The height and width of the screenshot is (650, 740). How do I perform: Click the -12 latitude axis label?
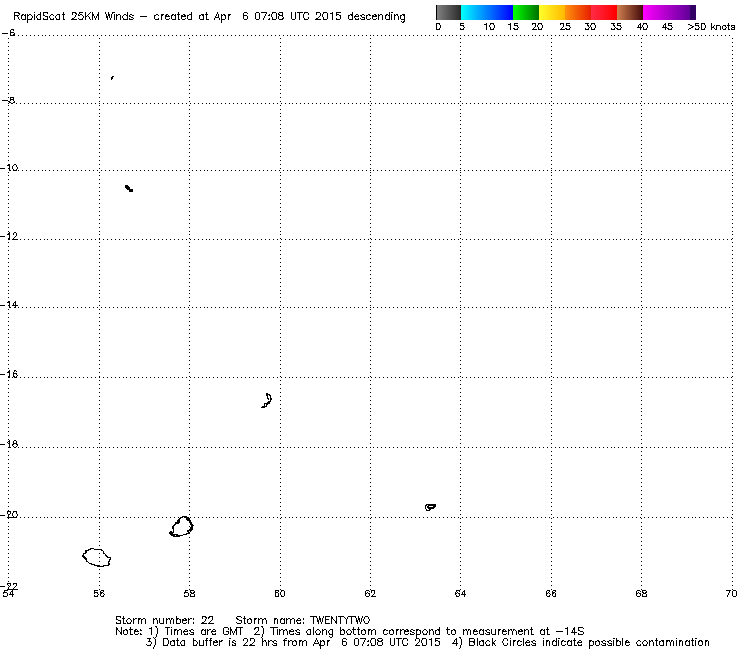pyautogui.click(x=9, y=236)
